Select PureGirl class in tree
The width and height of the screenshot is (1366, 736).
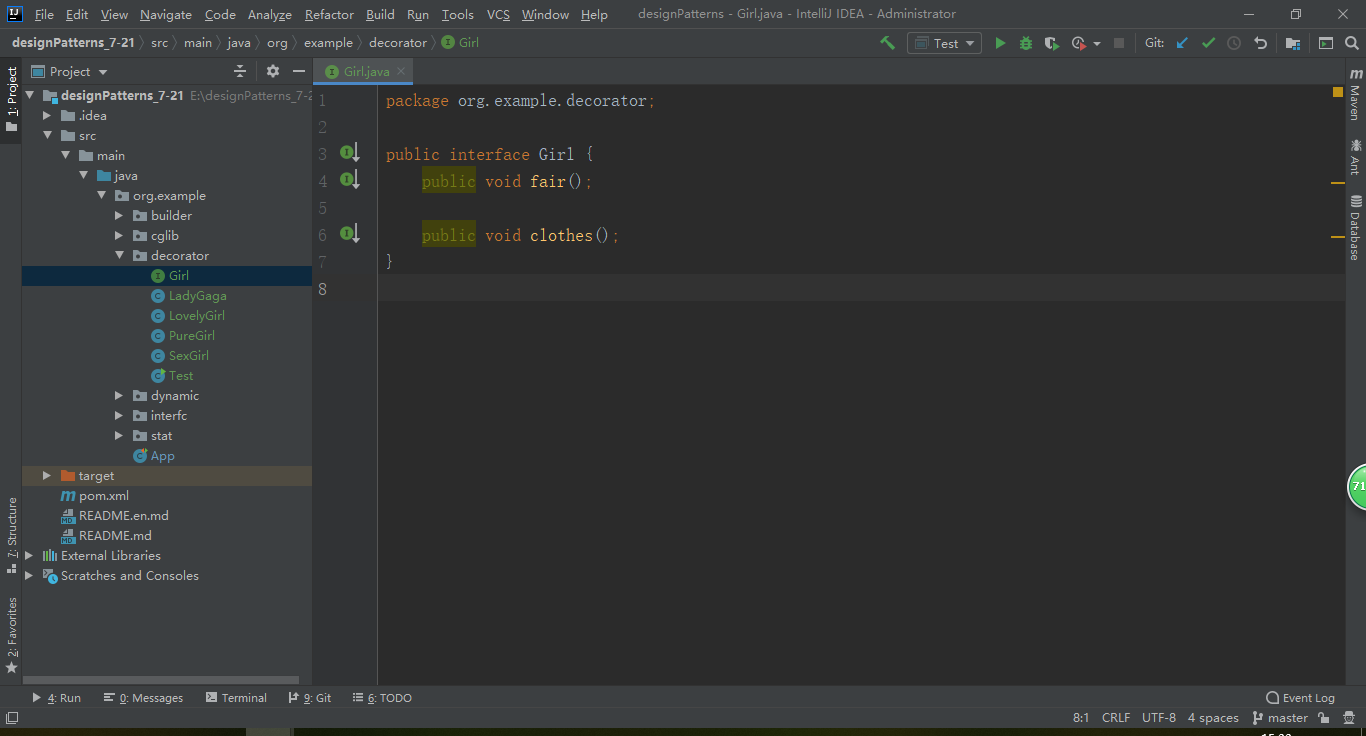pyautogui.click(x=191, y=336)
